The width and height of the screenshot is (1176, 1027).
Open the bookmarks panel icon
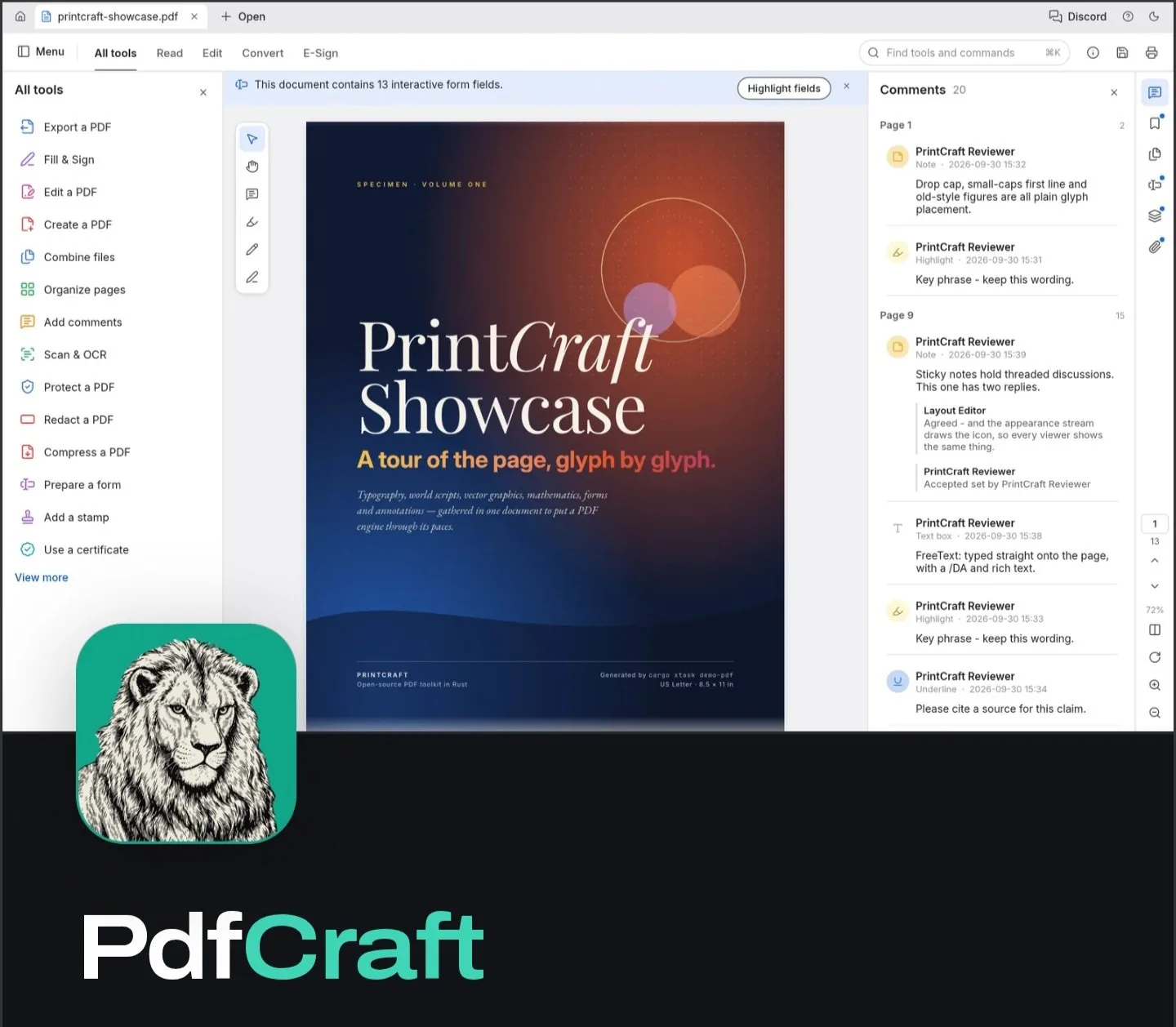1155,123
